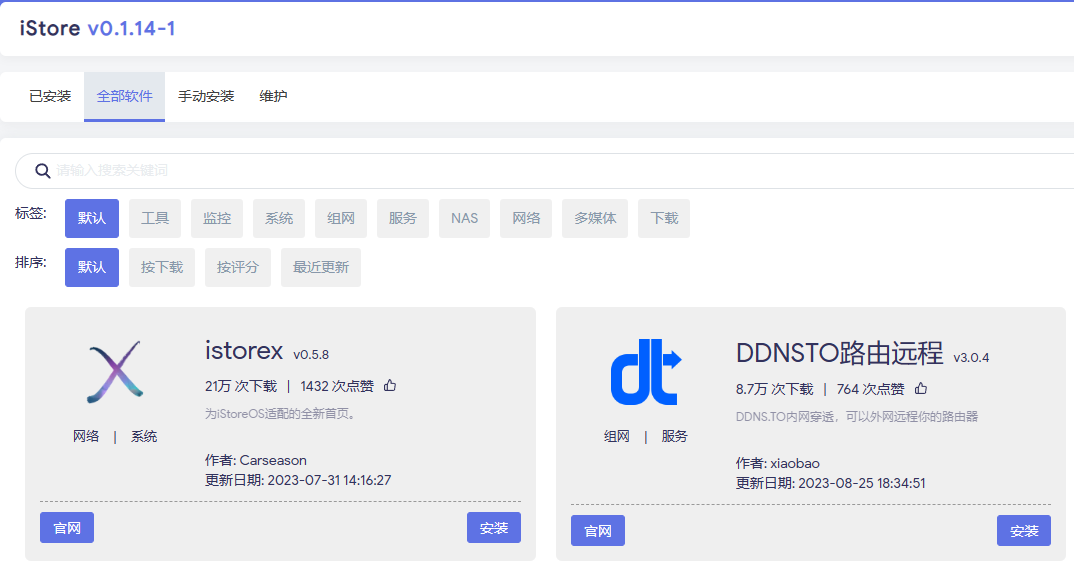Go to the 维护 tab

pyautogui.click(x=273, y=97)
